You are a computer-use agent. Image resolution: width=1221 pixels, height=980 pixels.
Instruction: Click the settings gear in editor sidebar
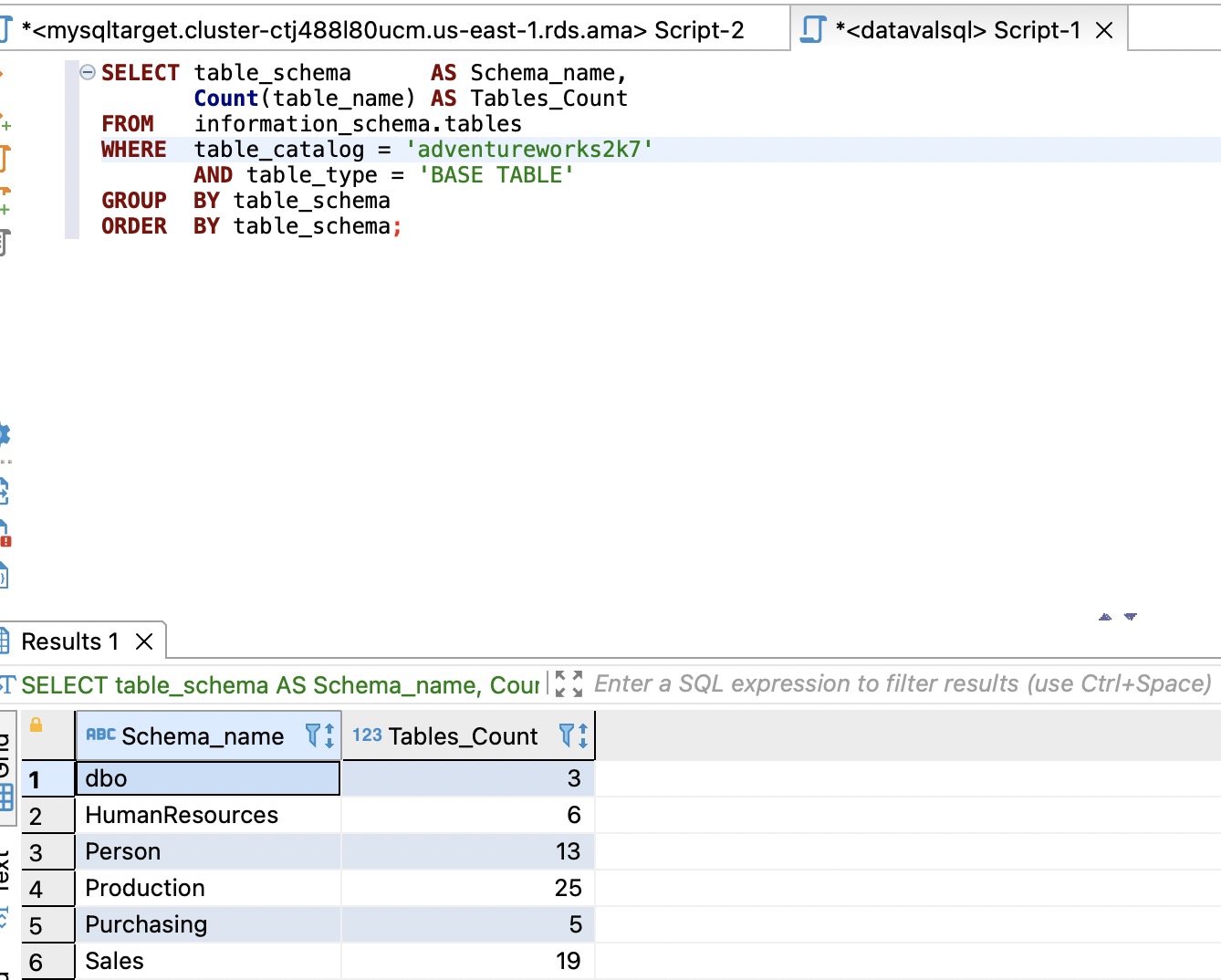5,433
